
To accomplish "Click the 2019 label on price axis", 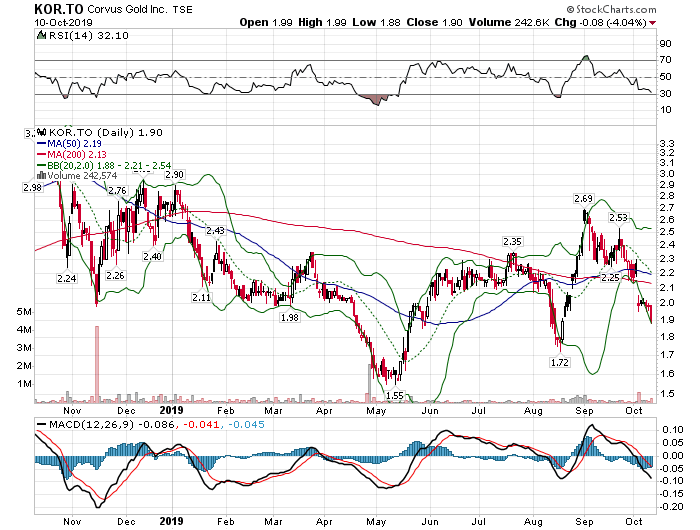I will [171, 410].
